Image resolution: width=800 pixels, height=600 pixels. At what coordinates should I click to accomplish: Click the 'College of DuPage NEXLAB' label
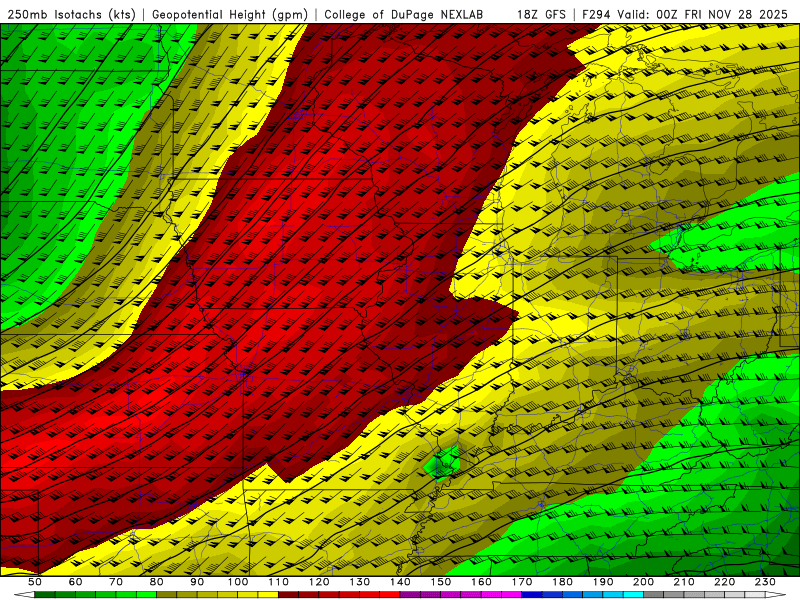404,14
